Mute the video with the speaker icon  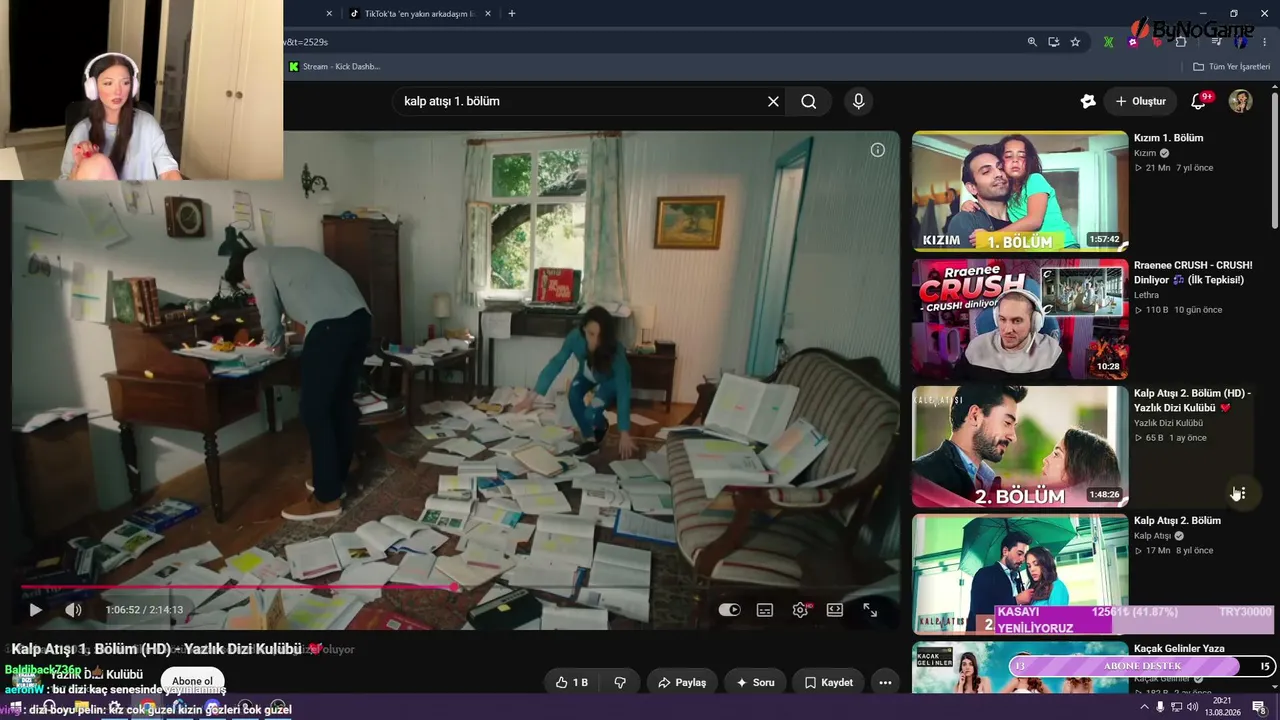(x=73, y=609)
